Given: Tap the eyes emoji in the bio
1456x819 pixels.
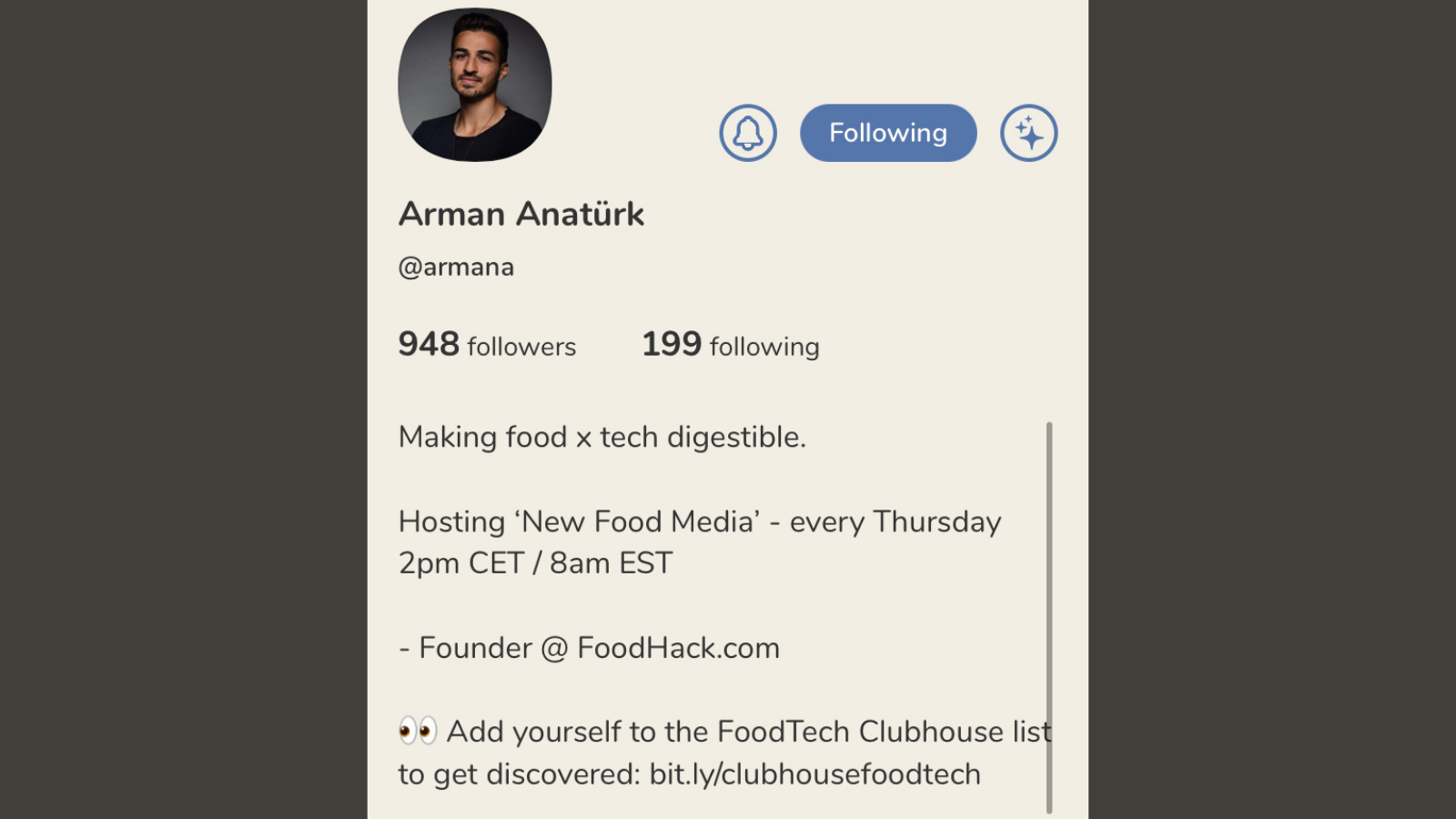Looking at the screenshot, I should click(x=418, y=731).
